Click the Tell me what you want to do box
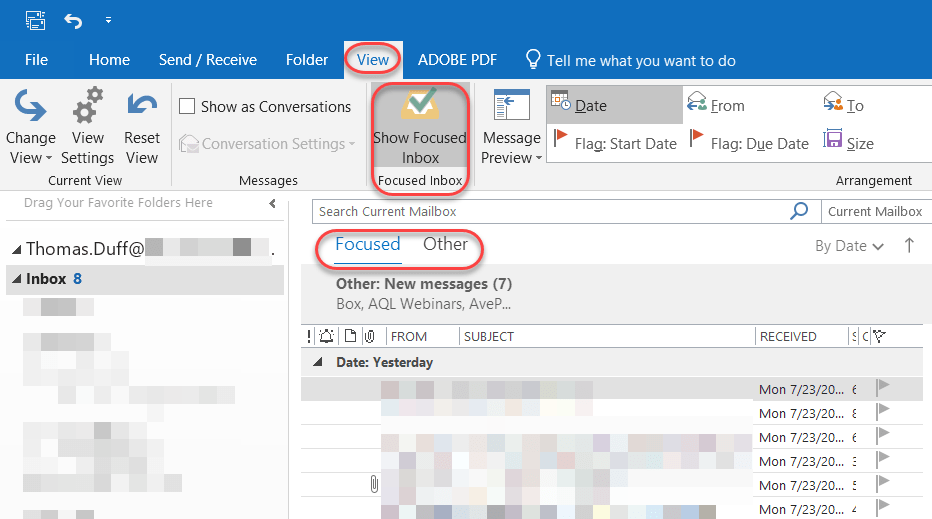Screen dimensions: 932x519 [631, 60]
